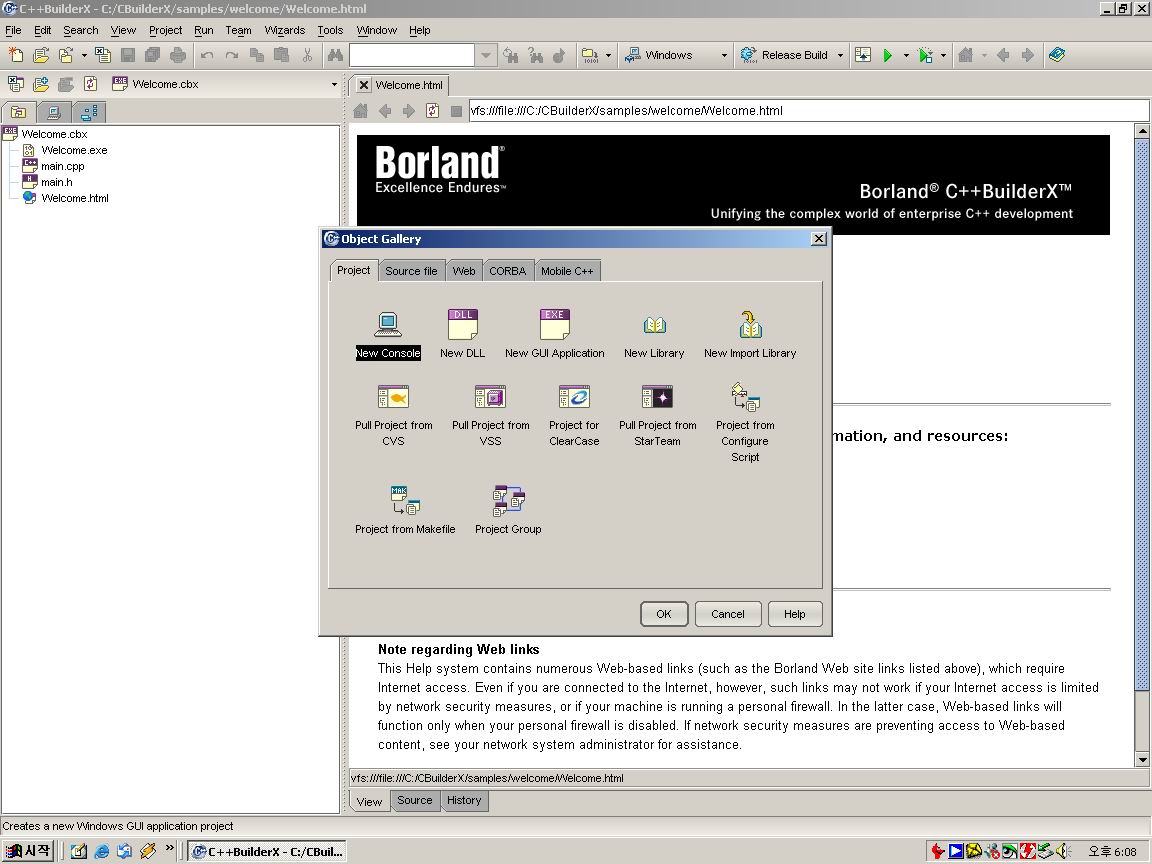Viewport: 1152px width, 864px height.
Task: Expand the Welcome.cbx project dropdown arrow
Action: pos(334,85)
